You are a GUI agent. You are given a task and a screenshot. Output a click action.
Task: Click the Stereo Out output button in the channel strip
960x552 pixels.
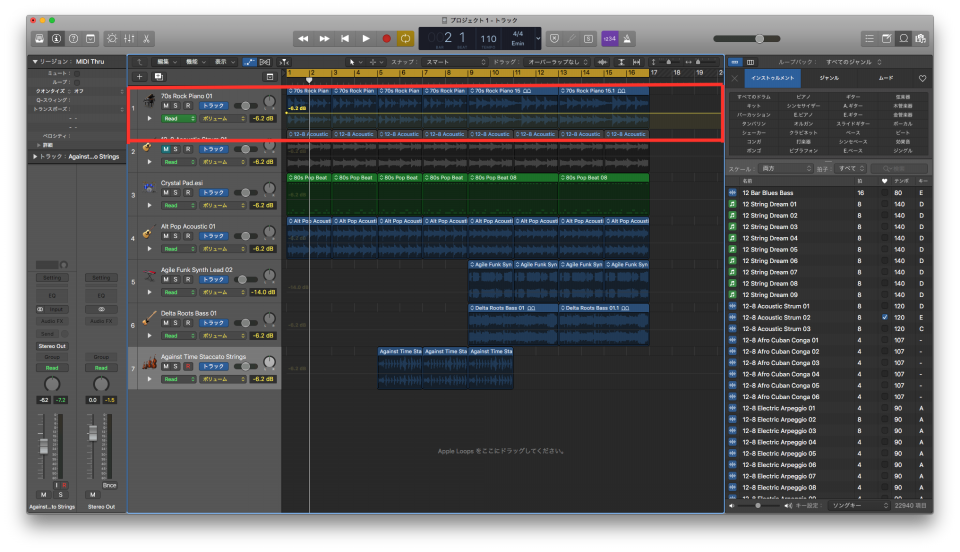(52, 346)
